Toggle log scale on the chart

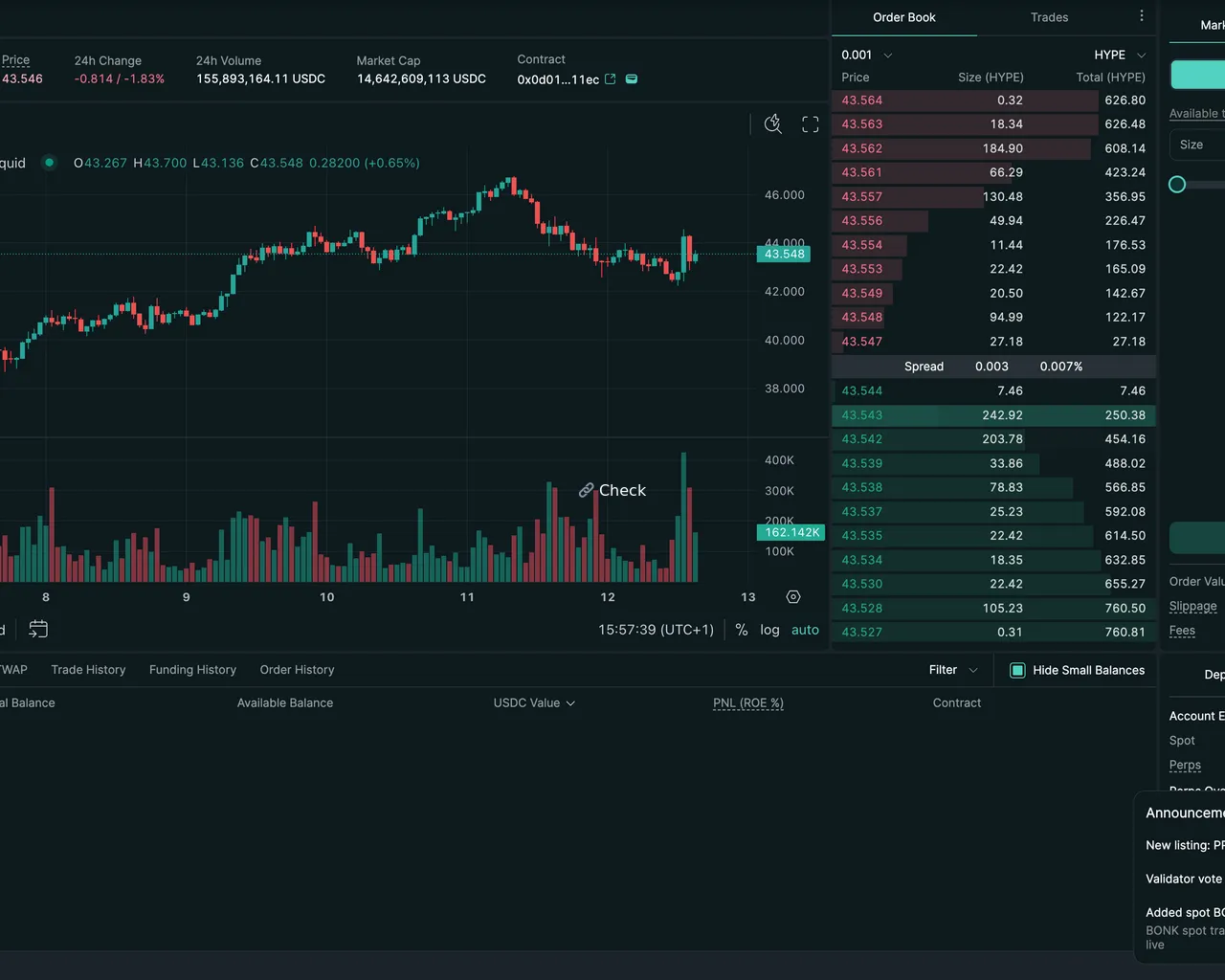coord(769,630)
